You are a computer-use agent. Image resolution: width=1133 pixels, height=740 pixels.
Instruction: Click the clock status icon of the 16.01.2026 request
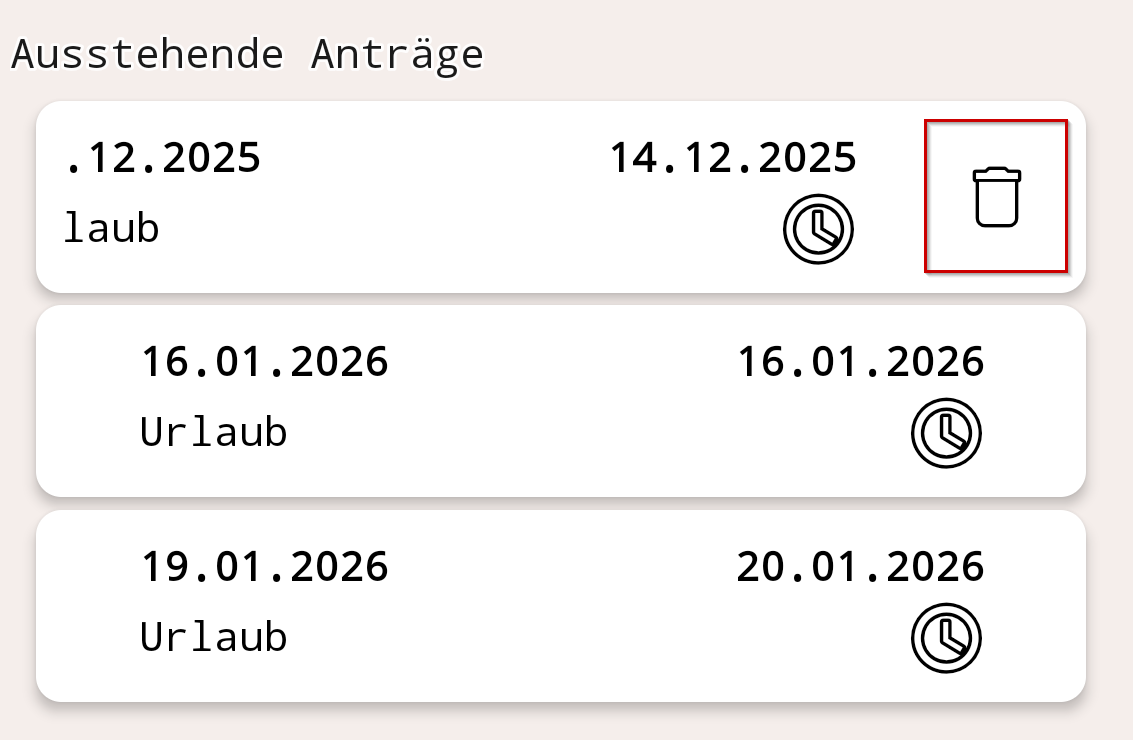[946, 433]
